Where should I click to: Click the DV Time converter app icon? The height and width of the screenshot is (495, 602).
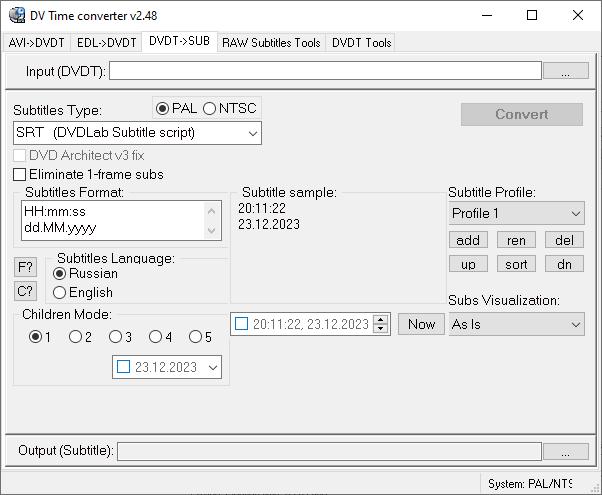click(17, 15)
